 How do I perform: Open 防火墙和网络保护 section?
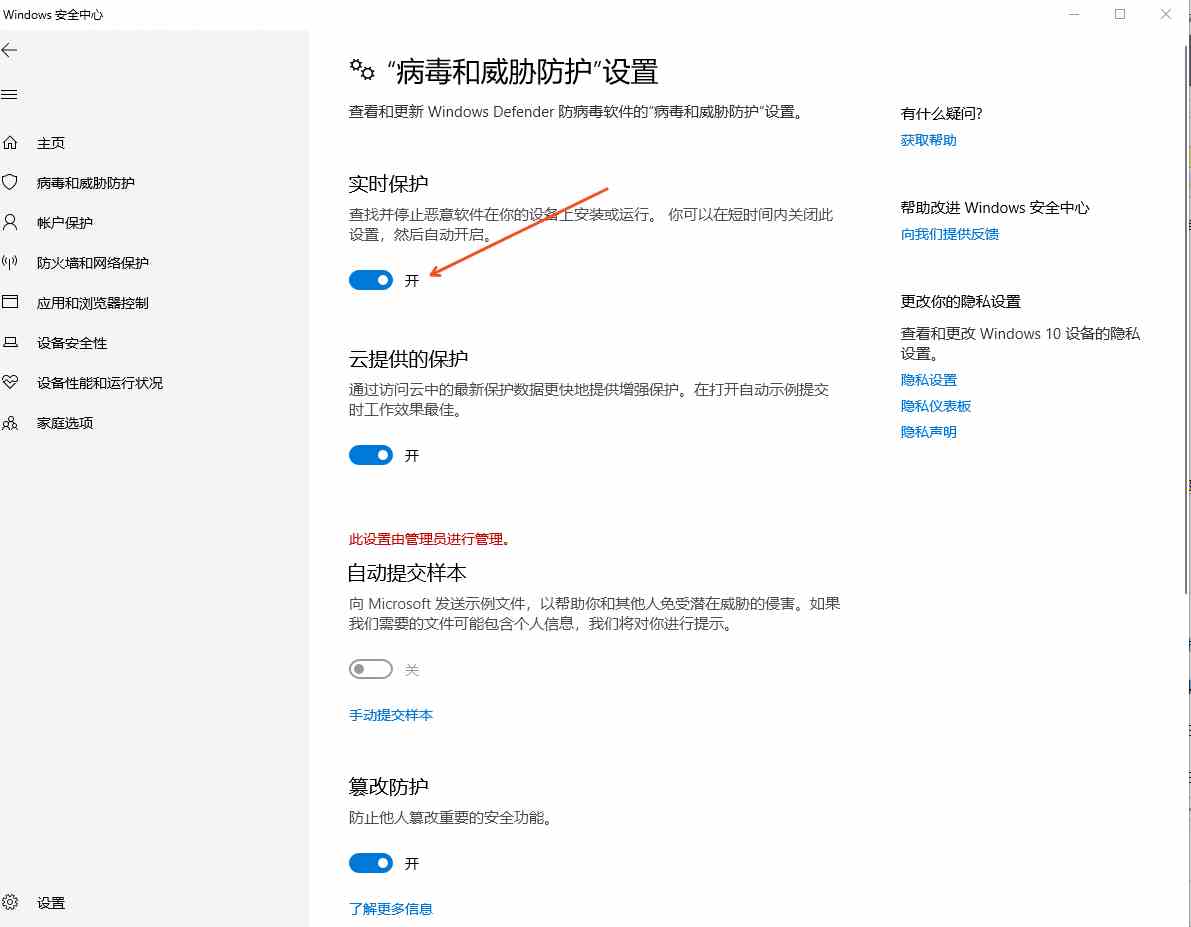pyautogui.click(x=93, y=263)
